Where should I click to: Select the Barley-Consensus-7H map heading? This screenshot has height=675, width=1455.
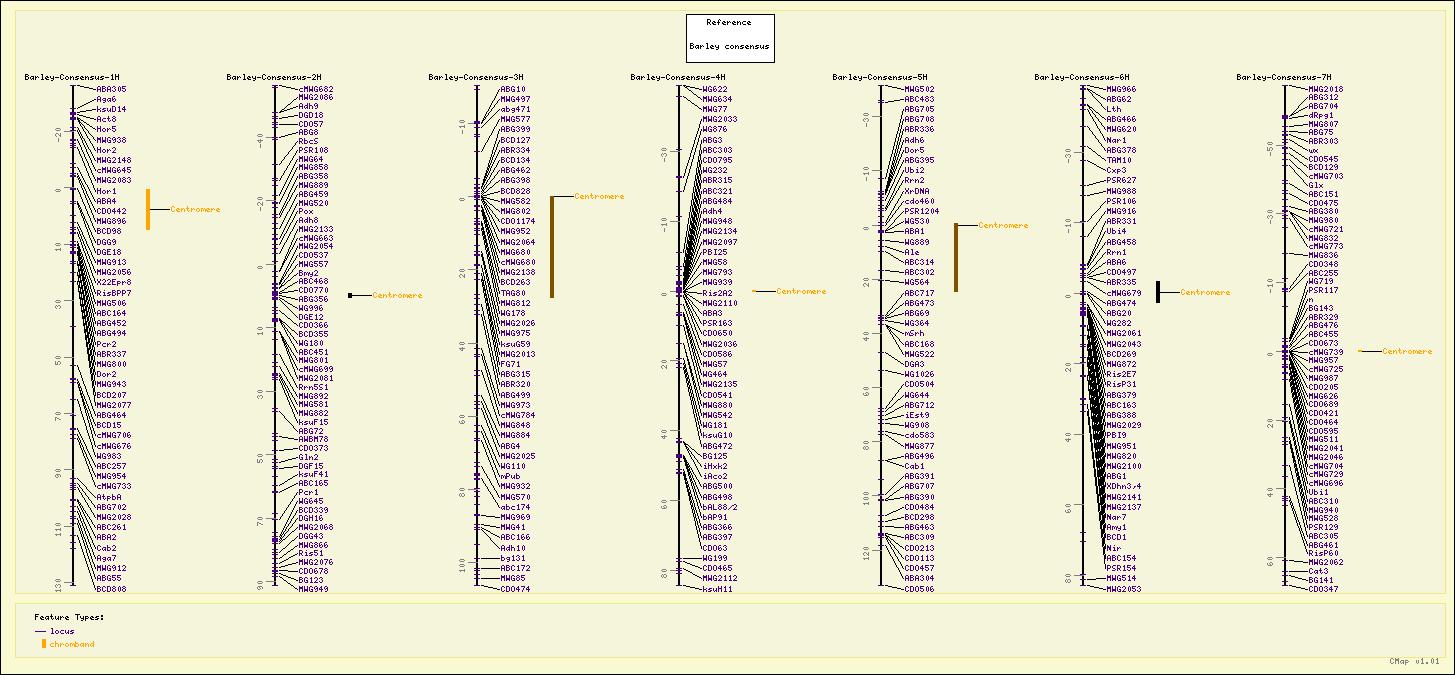tap(1284, 77)
